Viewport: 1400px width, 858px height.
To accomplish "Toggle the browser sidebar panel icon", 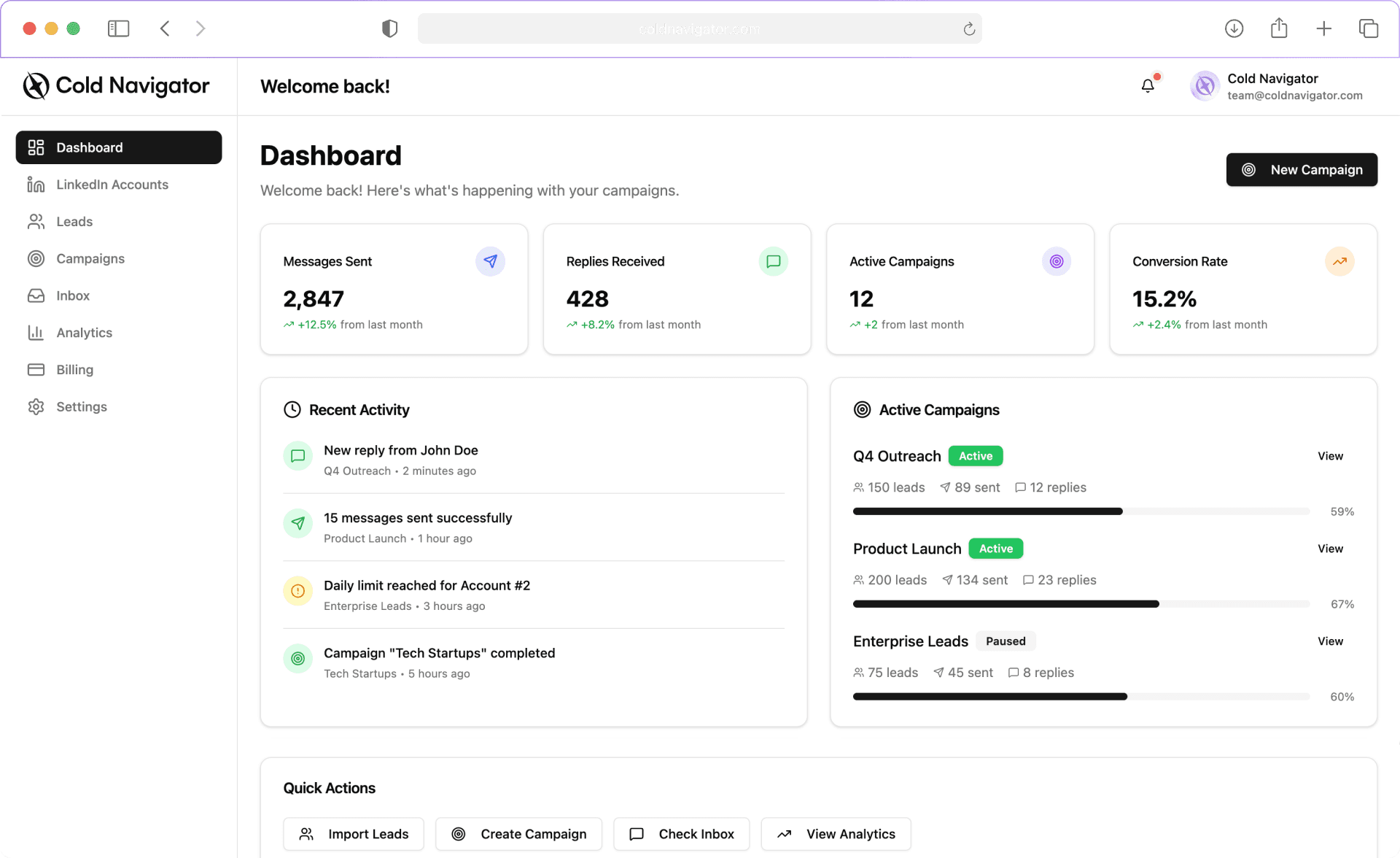I will 119,28.
